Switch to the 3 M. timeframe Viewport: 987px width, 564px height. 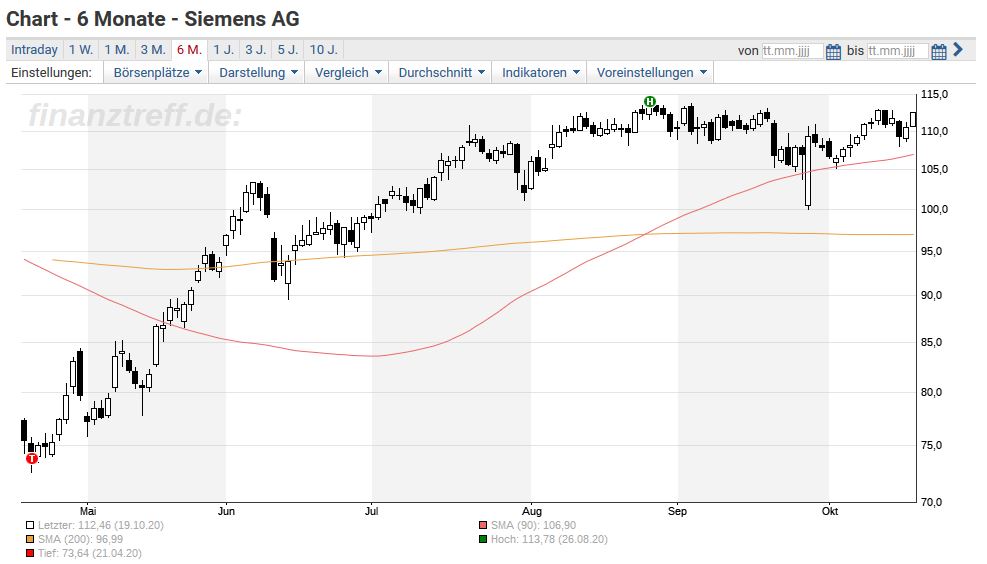pos(152,50)
